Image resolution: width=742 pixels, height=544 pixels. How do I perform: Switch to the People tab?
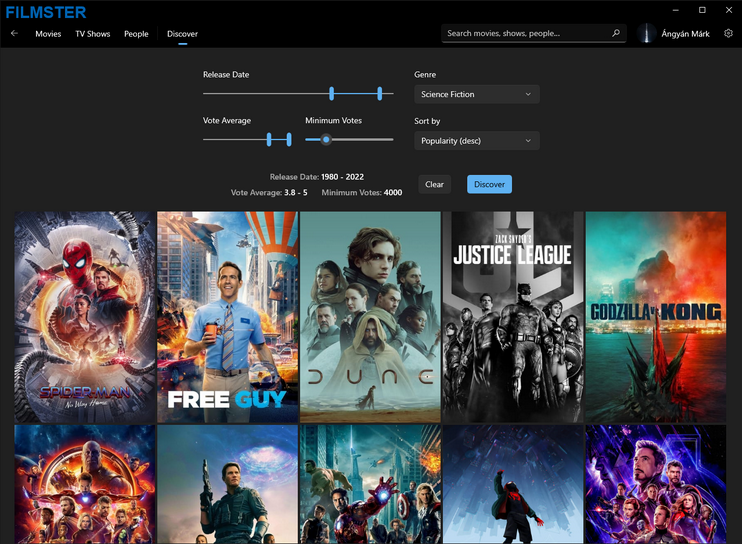click(x=136, y=34)
